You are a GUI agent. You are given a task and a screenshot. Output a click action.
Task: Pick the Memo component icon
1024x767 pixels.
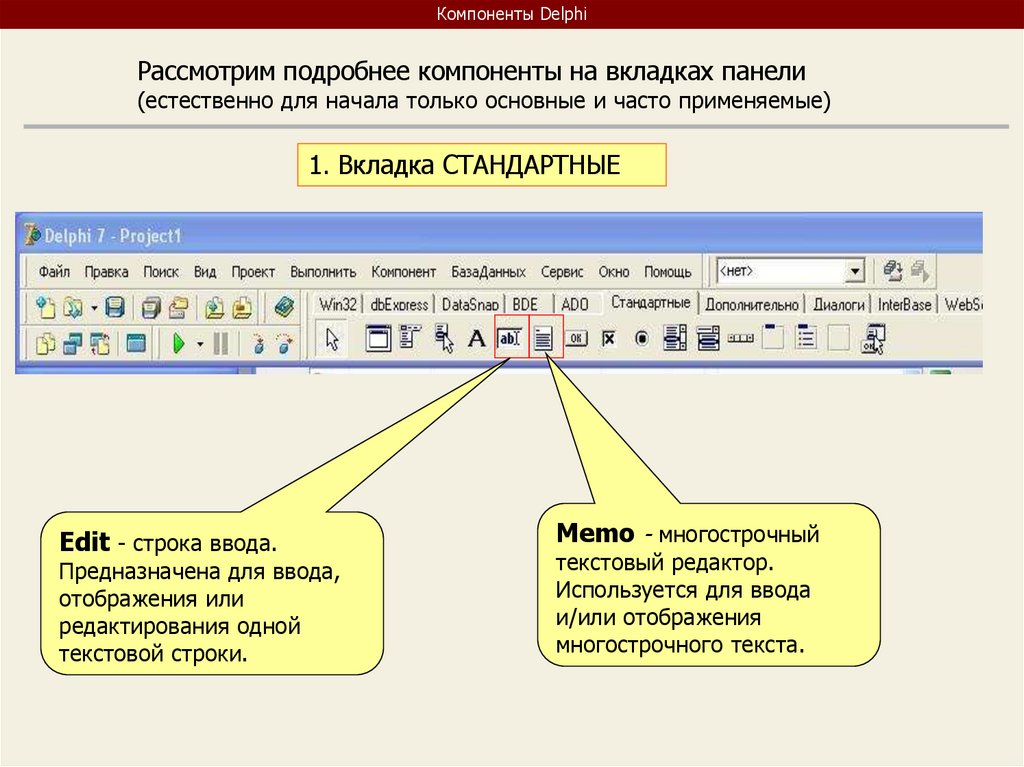coord(543,338)
